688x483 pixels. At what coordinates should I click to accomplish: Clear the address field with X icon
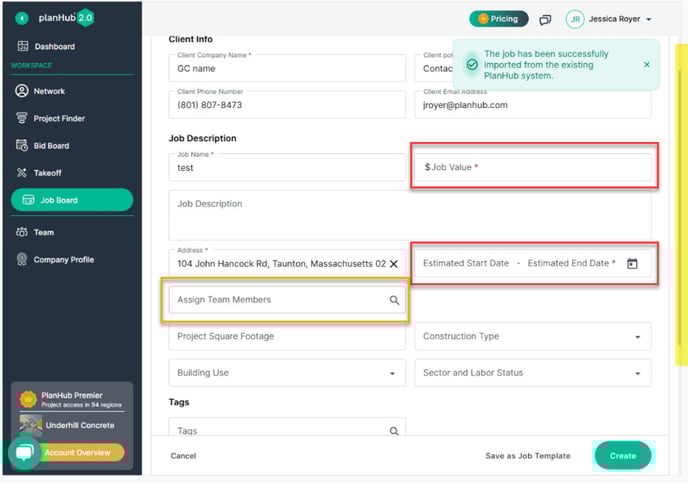point(394,264)
